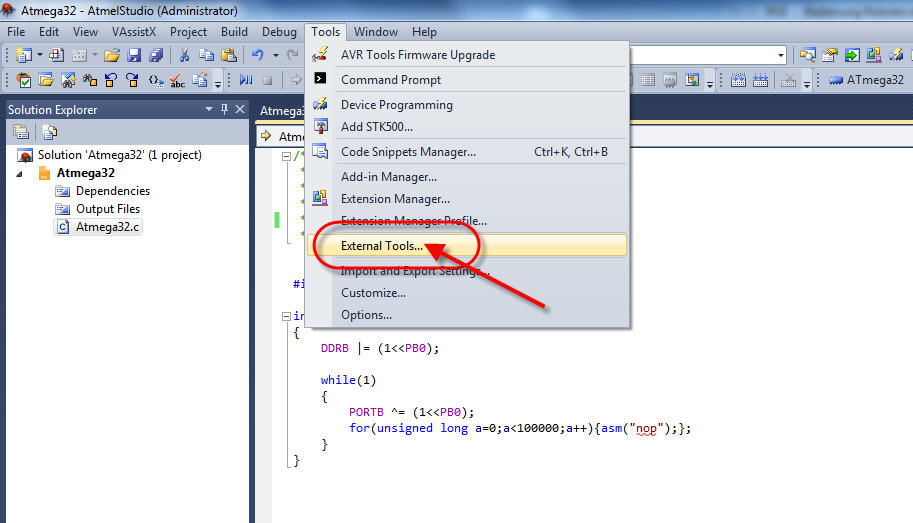The height and width of the screenshot is (523, 913).
Task: Click the Save floppy disk icon
Action: pyautogui.click(x=134, y=55)
